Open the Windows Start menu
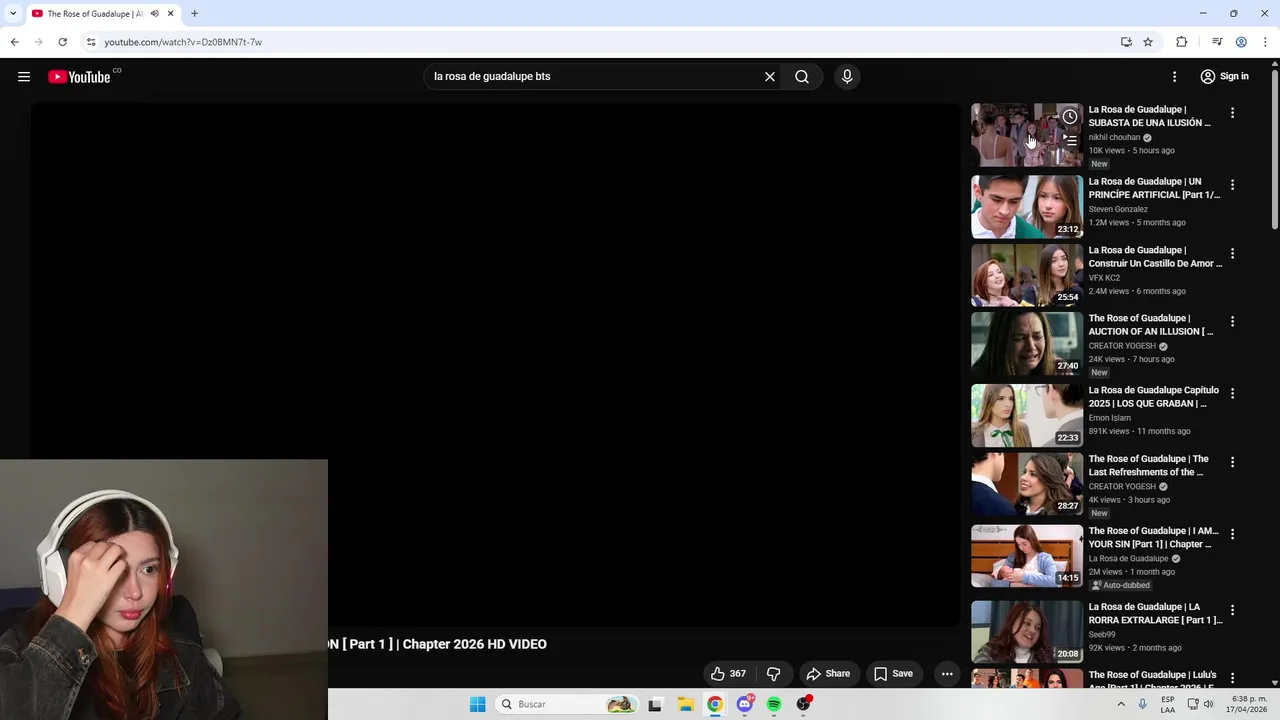 tap(478, 704)
